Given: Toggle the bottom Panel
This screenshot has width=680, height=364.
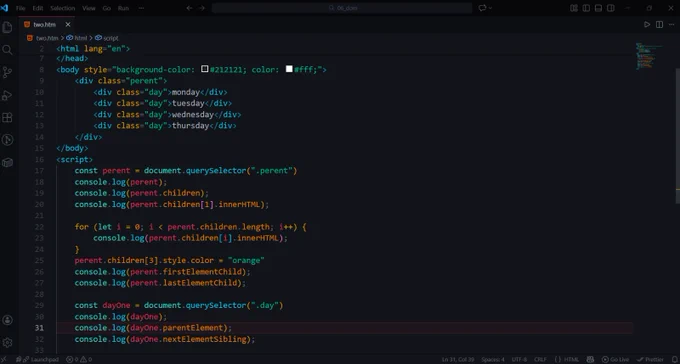Looking at the screenshot, I should pos(598,8).
